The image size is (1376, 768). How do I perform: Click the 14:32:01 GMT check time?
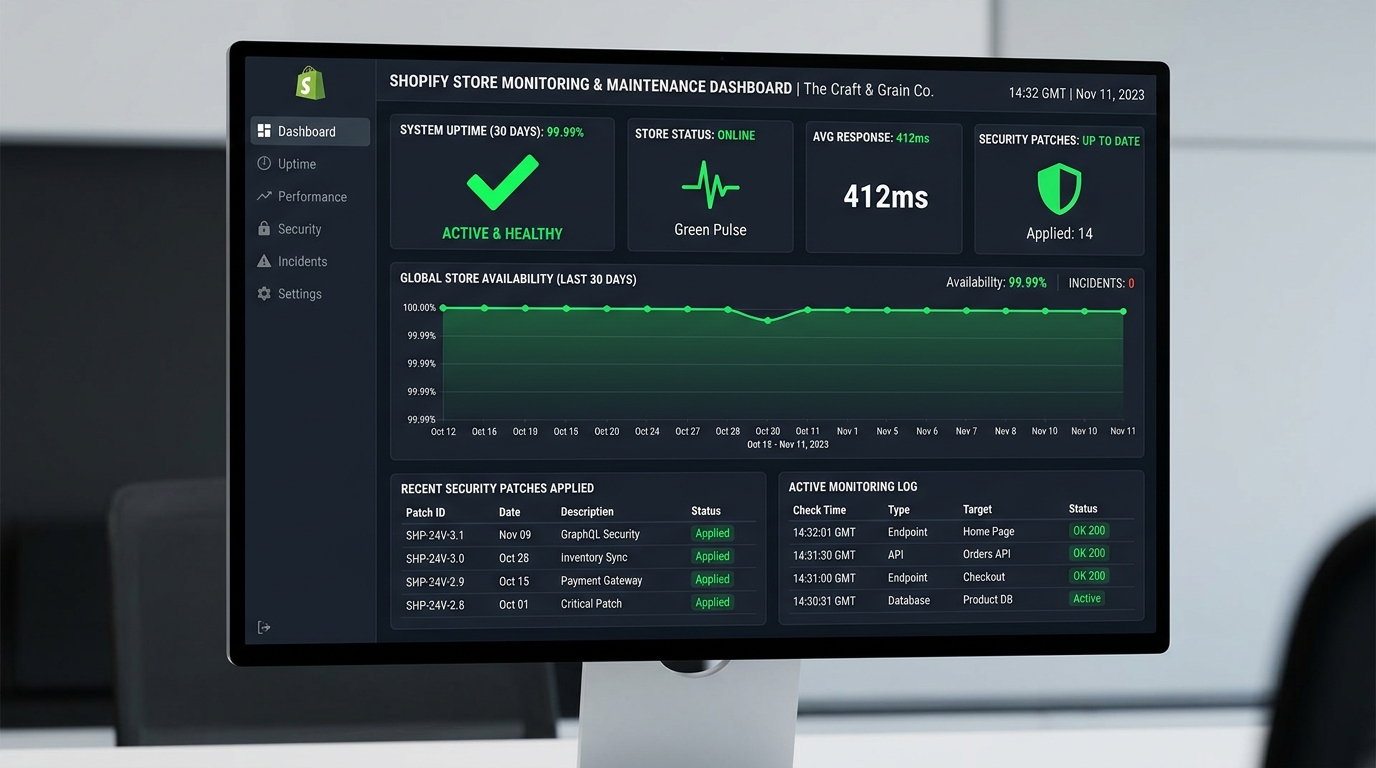[x=824, y=532]
